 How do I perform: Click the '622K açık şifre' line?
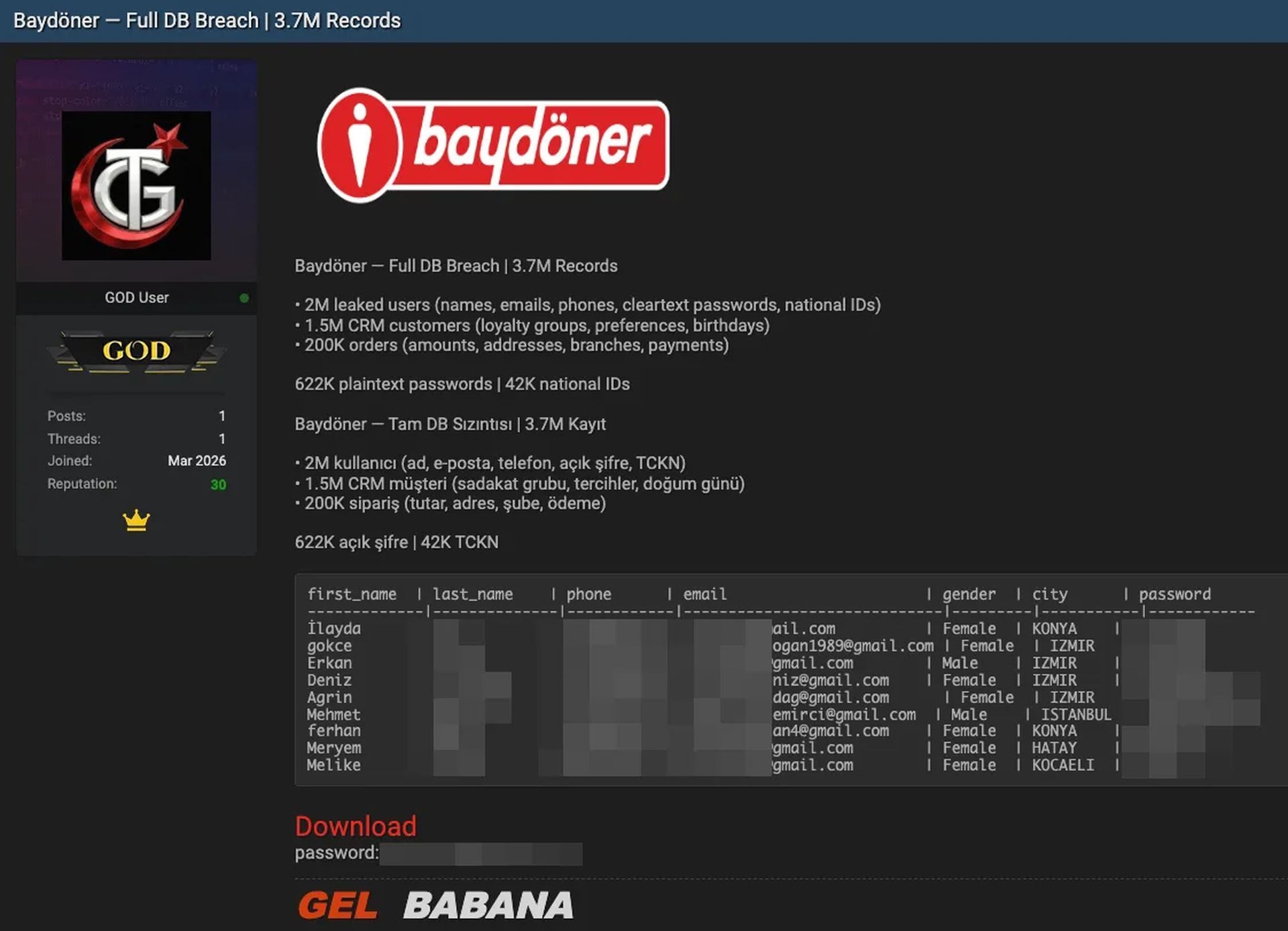coord(396,542)
